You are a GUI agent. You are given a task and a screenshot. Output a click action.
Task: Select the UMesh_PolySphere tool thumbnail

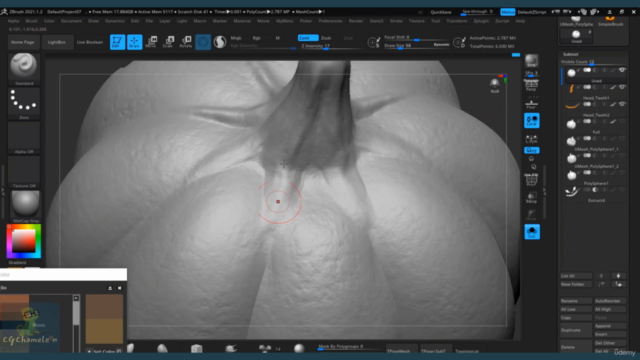click(576, 21)
